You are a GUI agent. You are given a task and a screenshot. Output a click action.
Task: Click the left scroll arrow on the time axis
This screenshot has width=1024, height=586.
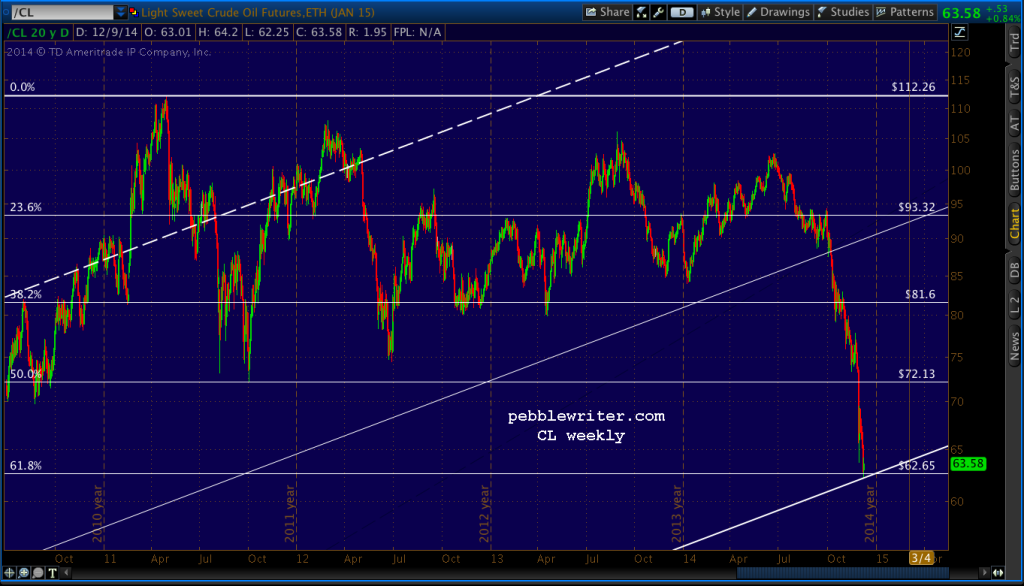tap(66, 572)
